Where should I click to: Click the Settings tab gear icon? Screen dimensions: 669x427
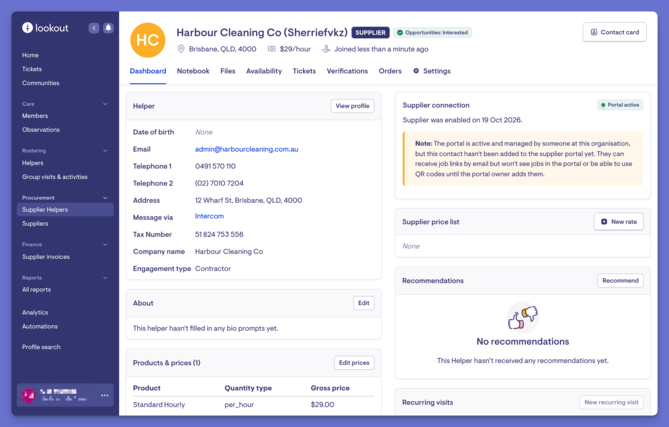416,71
